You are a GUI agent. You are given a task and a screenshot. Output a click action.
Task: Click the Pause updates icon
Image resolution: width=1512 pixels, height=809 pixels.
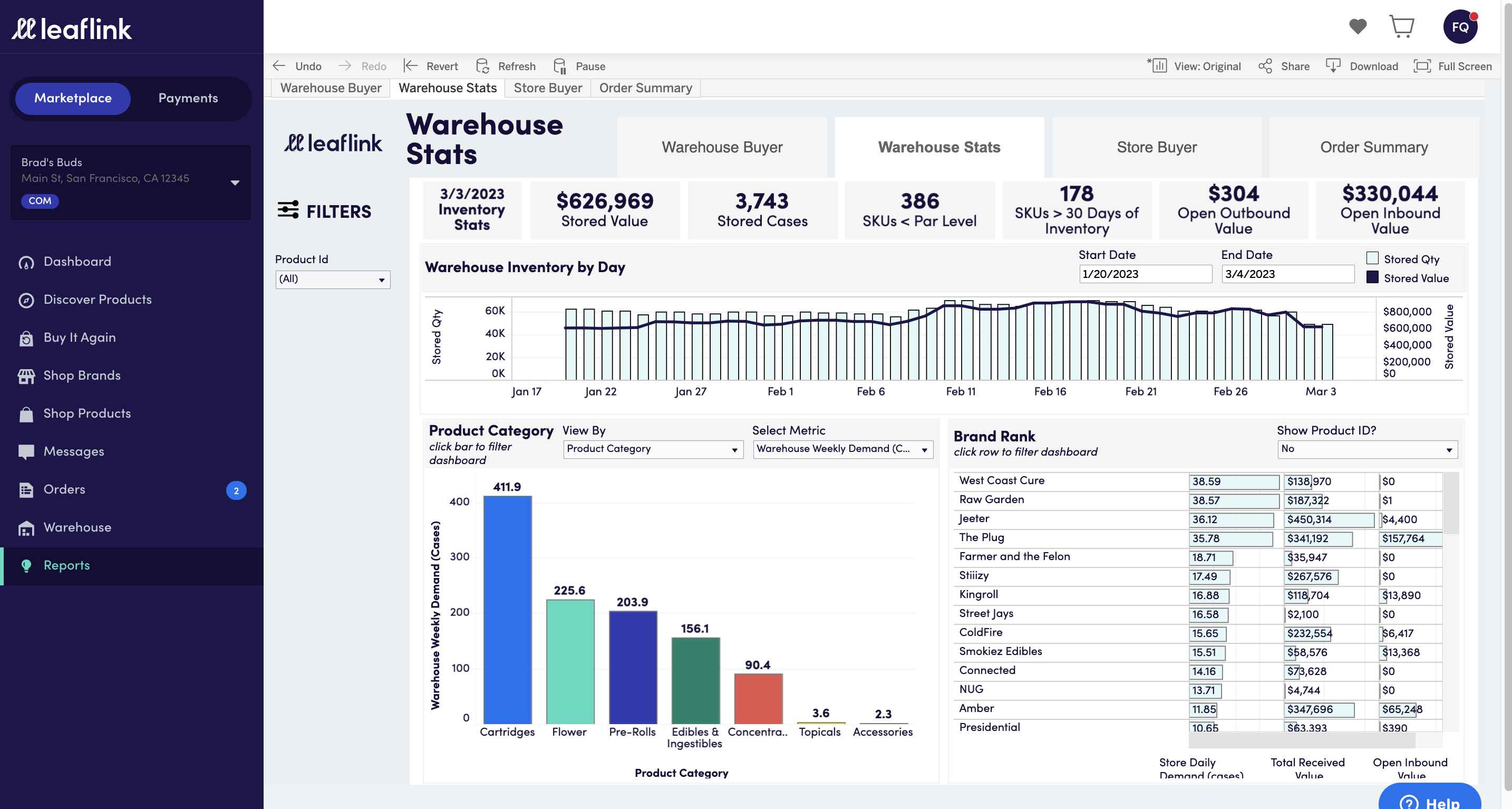pos(560,66)
